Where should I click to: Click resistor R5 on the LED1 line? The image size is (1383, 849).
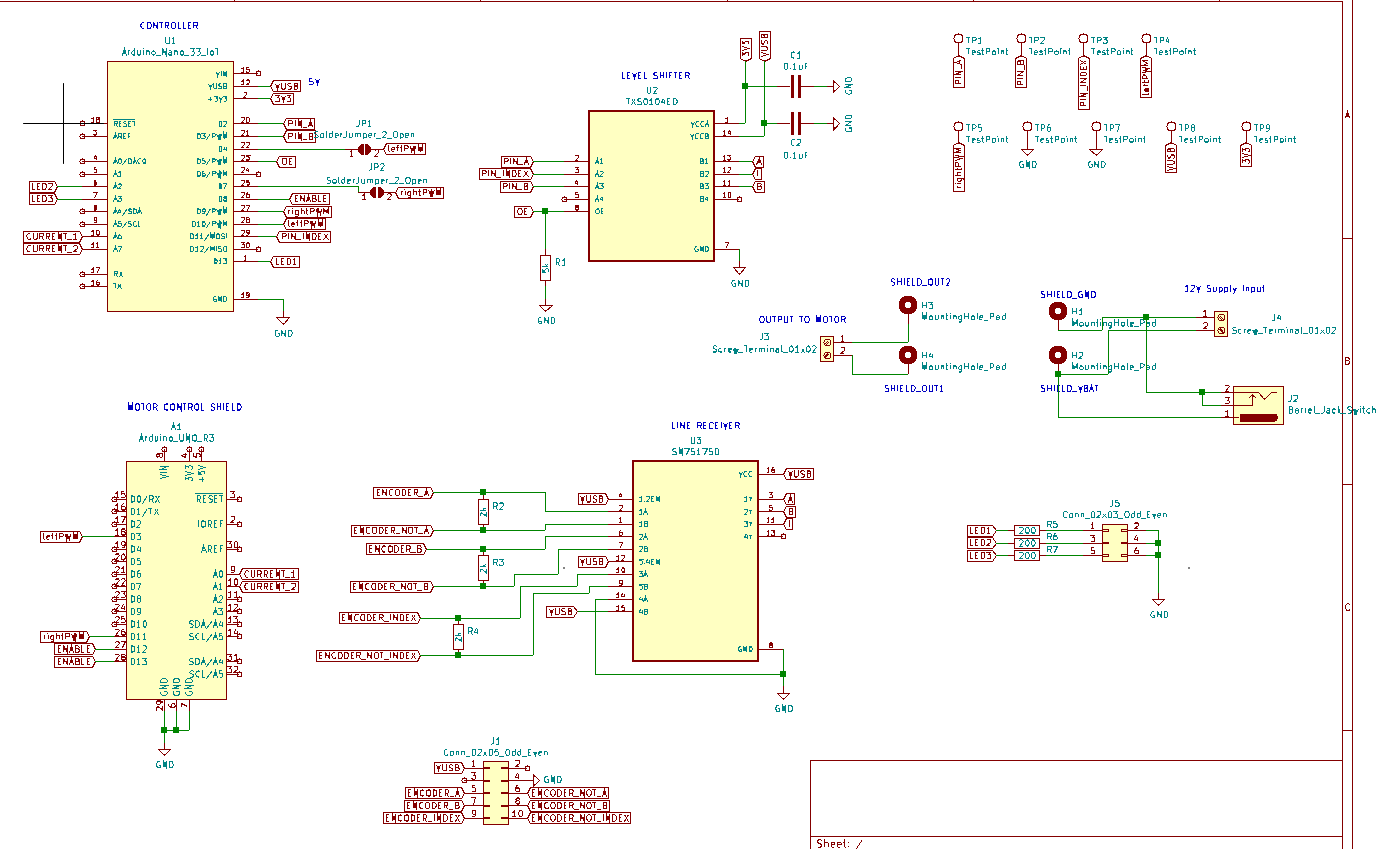(x=1027, y=530)
